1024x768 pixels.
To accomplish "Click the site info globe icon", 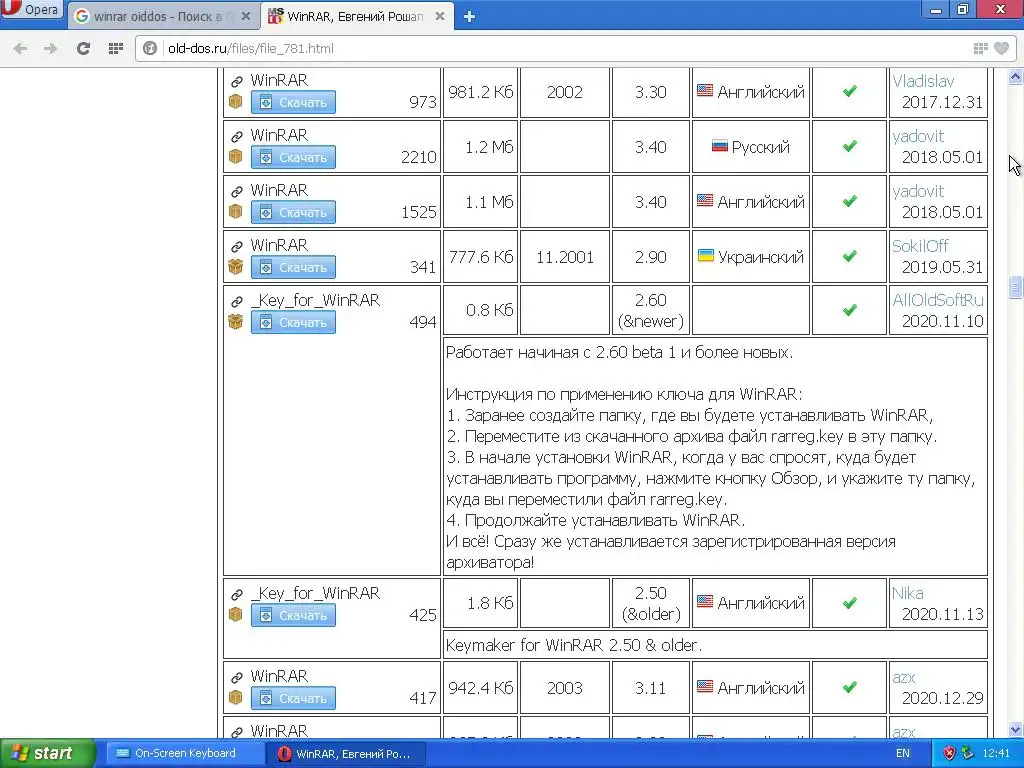I will 150,48.
